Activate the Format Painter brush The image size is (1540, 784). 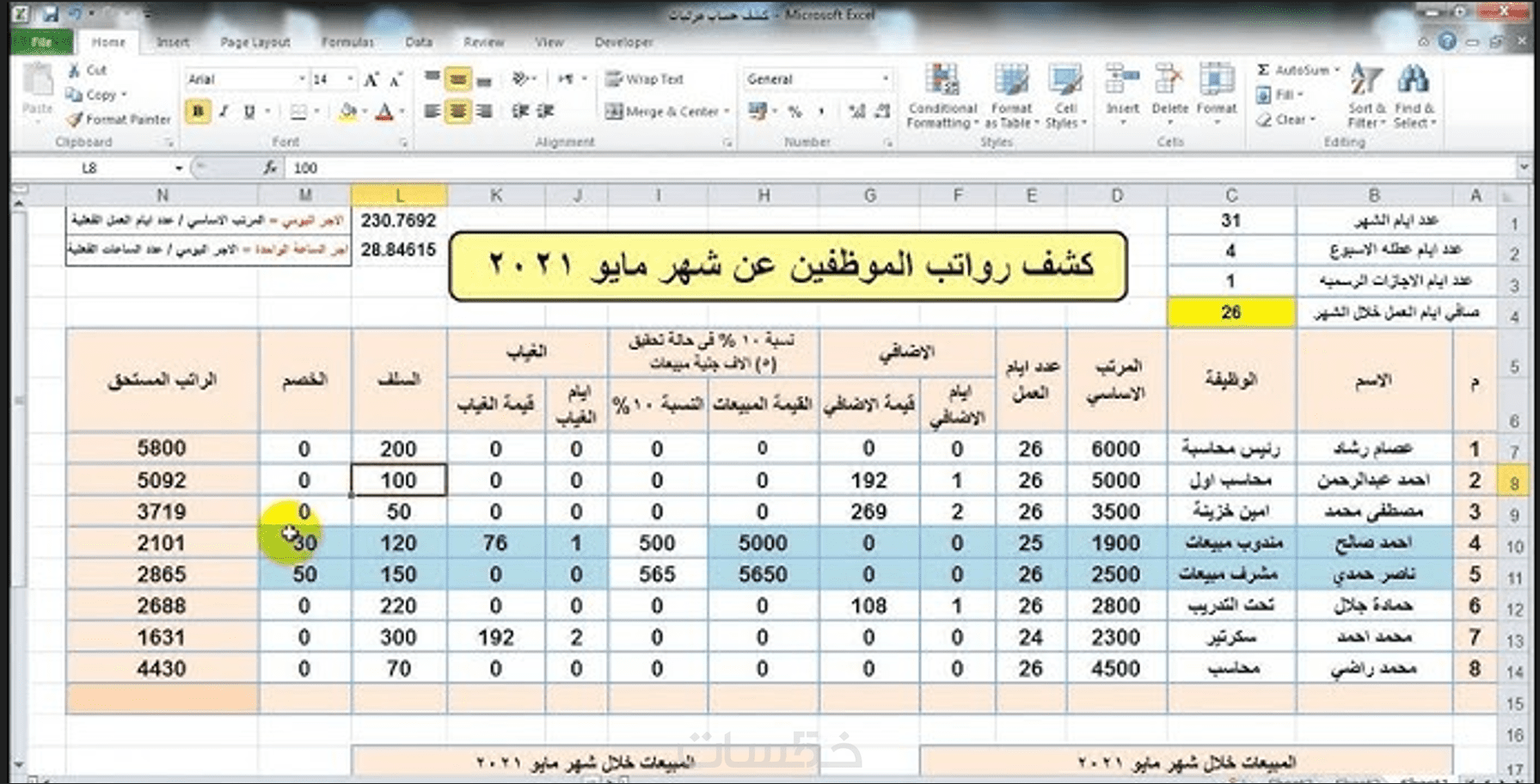click(75, 119)
